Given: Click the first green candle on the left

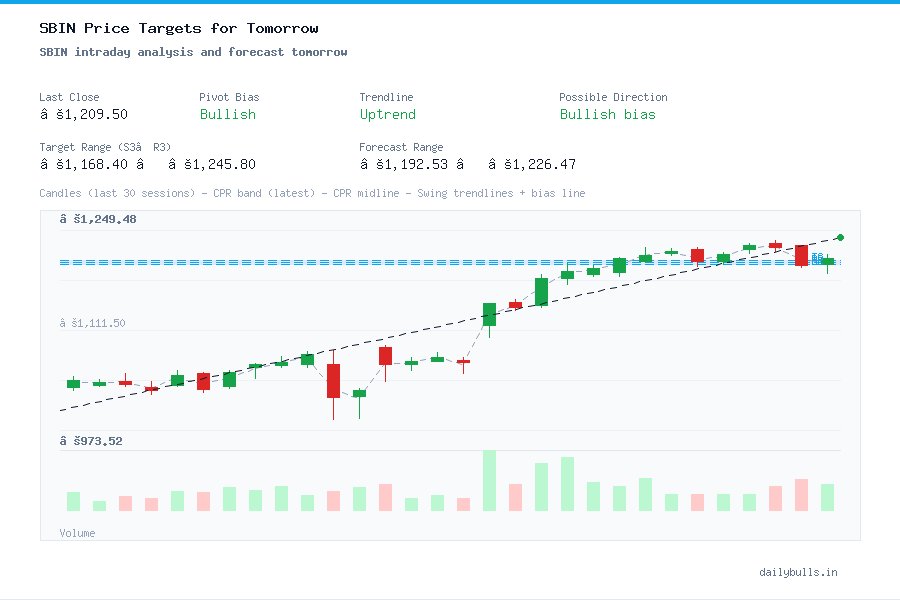Looking at the screenshot, I should (x=72, y=383).
